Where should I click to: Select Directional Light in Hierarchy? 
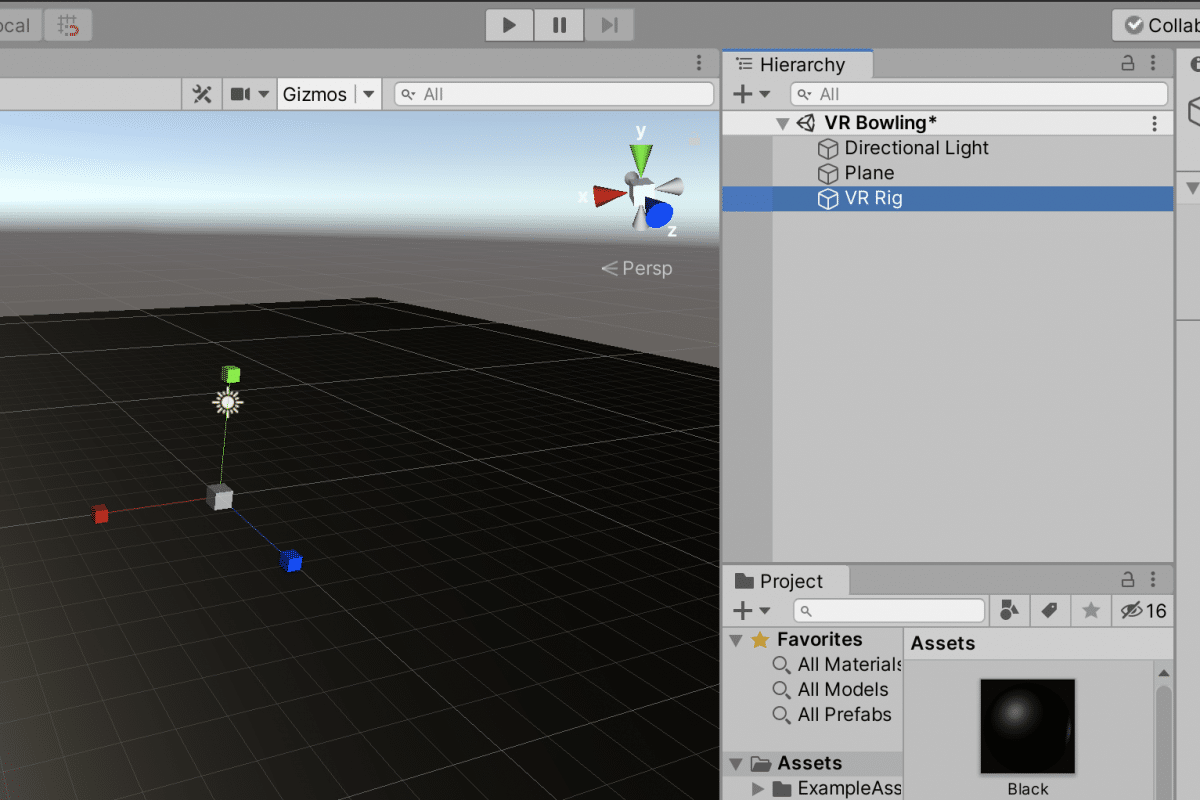[916, 148]
